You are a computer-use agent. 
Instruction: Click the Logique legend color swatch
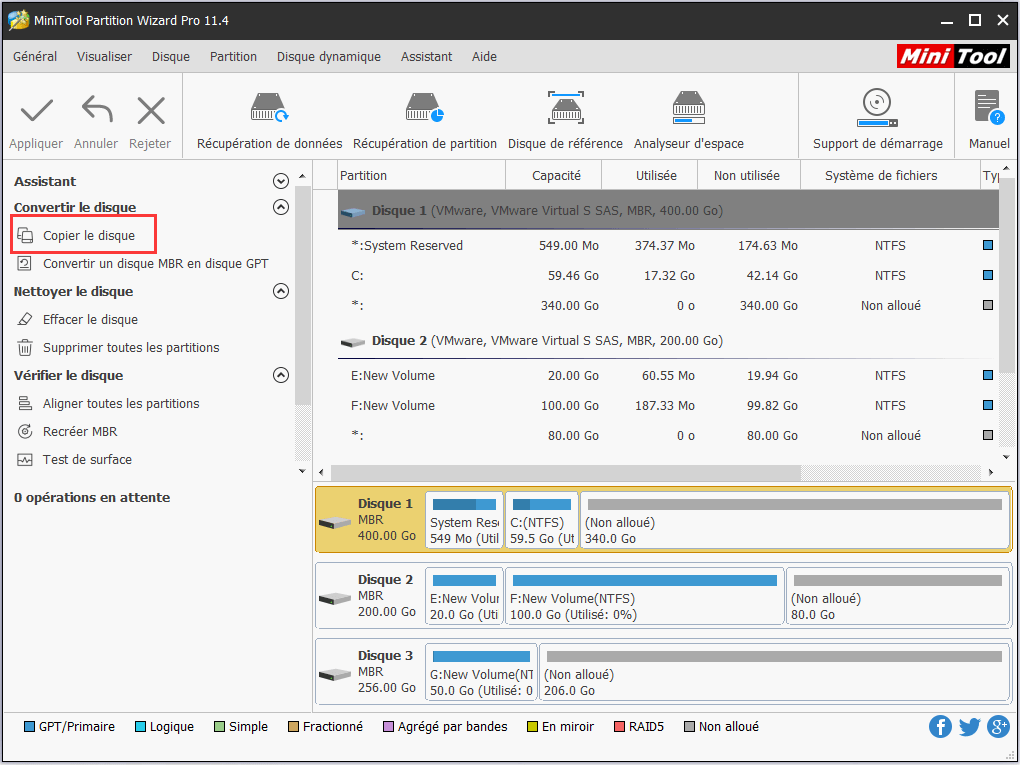coord(140,727)
